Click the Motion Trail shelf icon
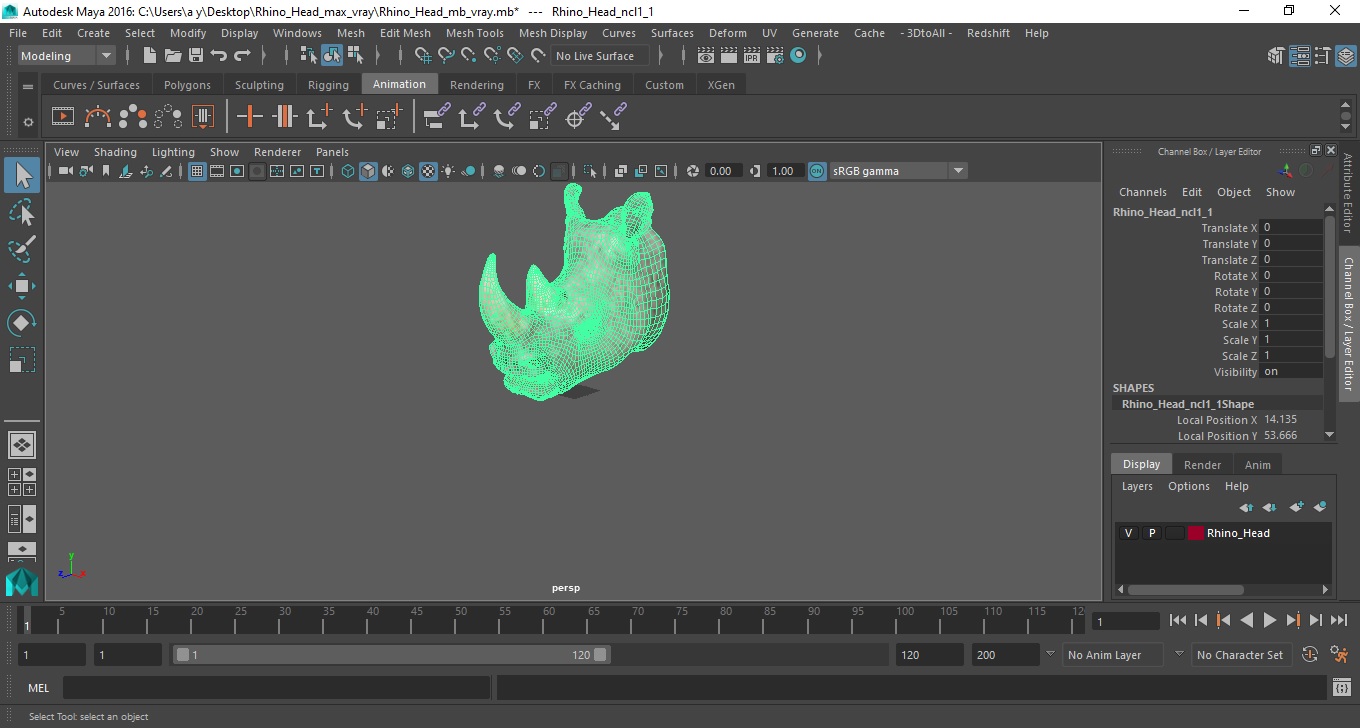The height and width of the screenshot is (728, 1360). pyautogui.click(x=98, y=117)
